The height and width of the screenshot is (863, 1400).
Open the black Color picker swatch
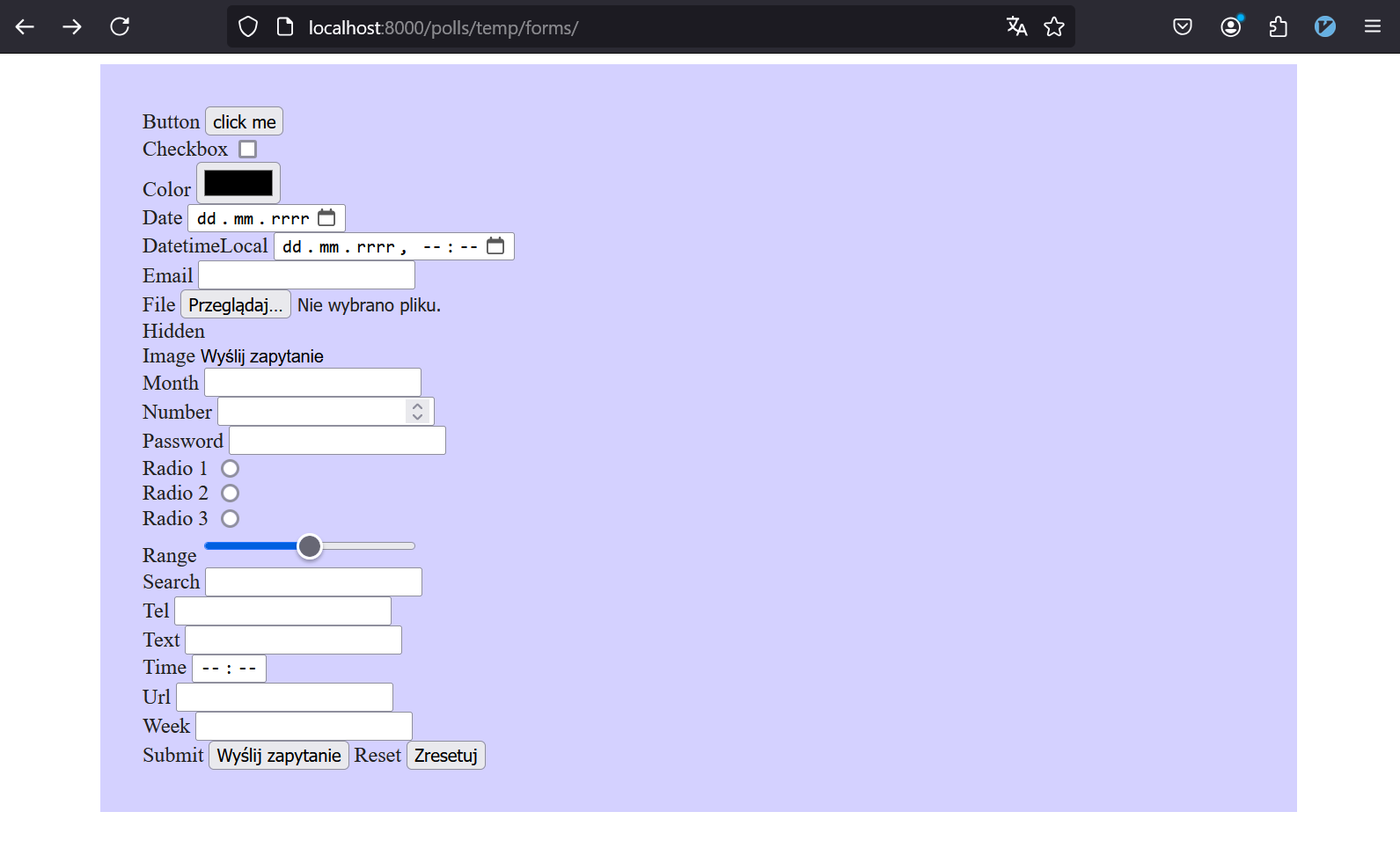tap(238, 183)
